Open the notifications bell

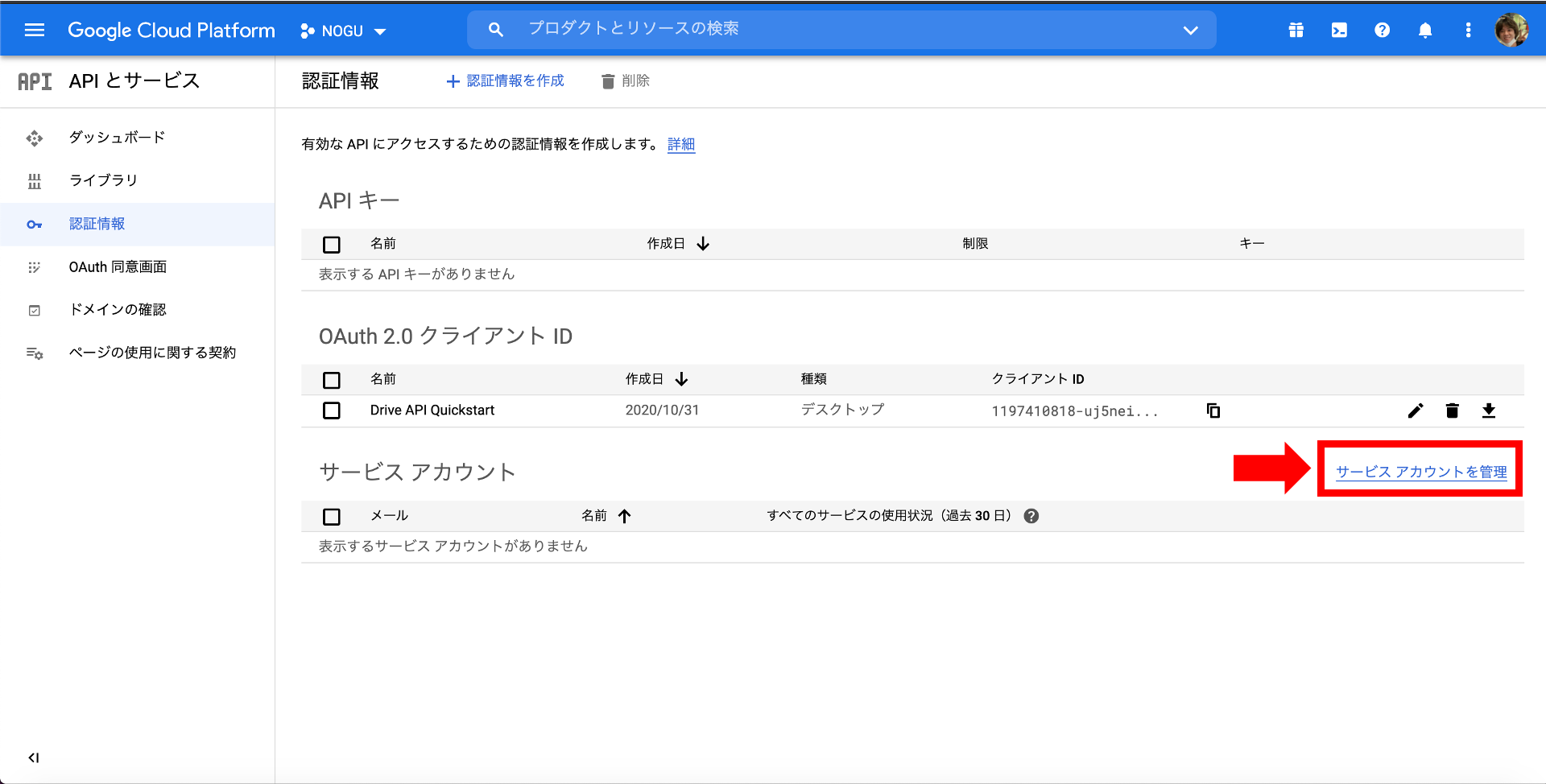point(1425,31)
